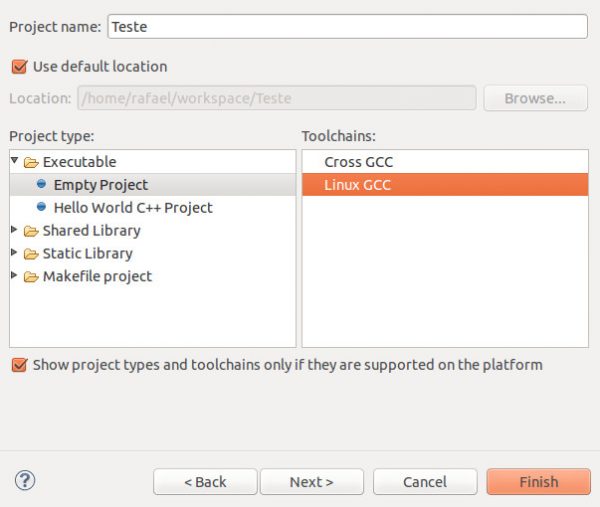Toggle the Use default location checkbox
600x507 pixels.
pos(18,67)
